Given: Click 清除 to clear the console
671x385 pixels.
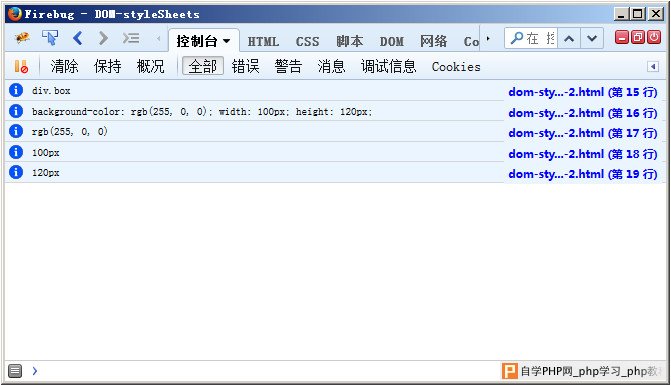Looking at the screenshot, I should tap(65, 66).
